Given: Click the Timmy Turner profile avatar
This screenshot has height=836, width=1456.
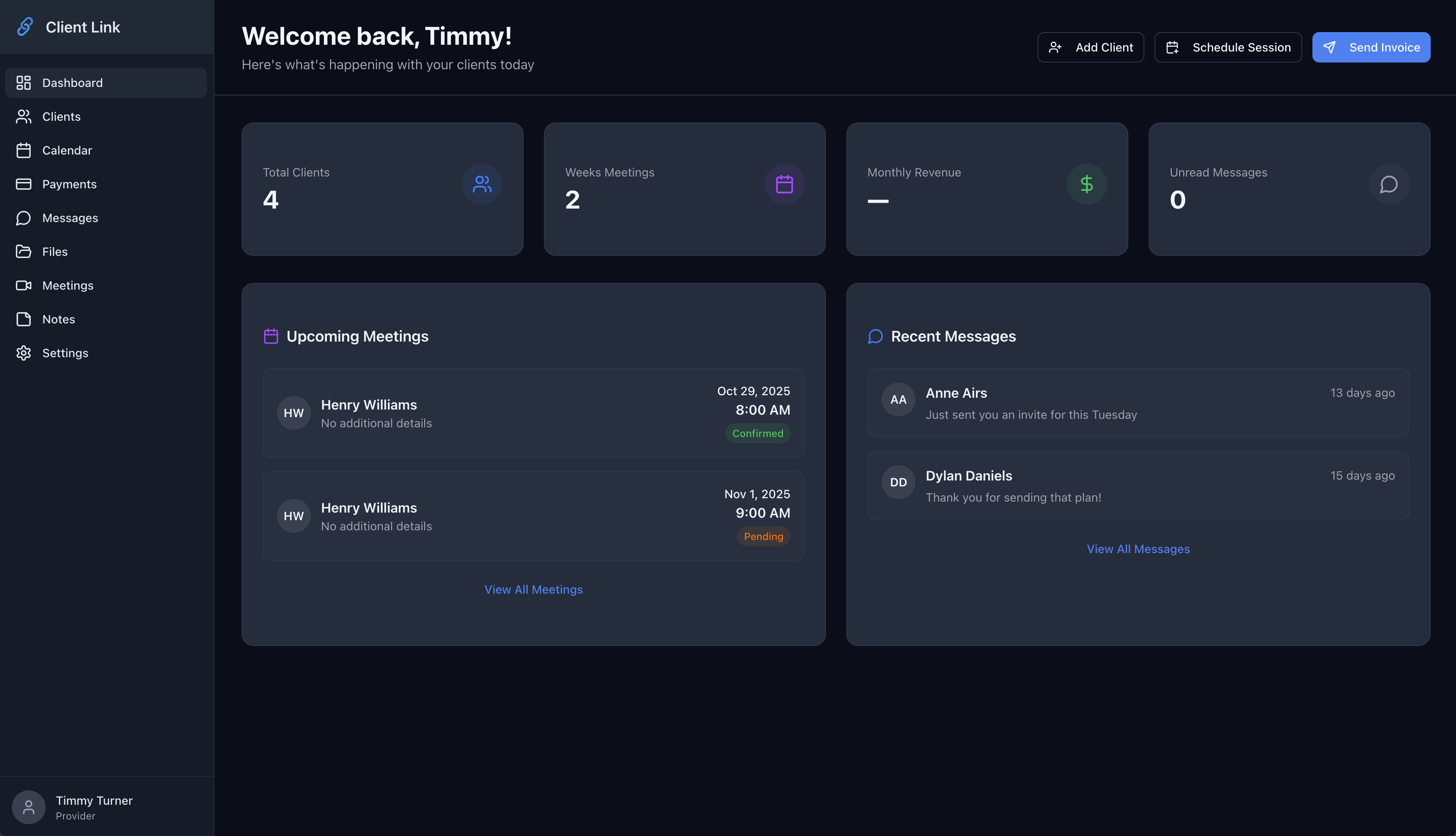Looking at the screenshot, I should (x=29, y=807).
